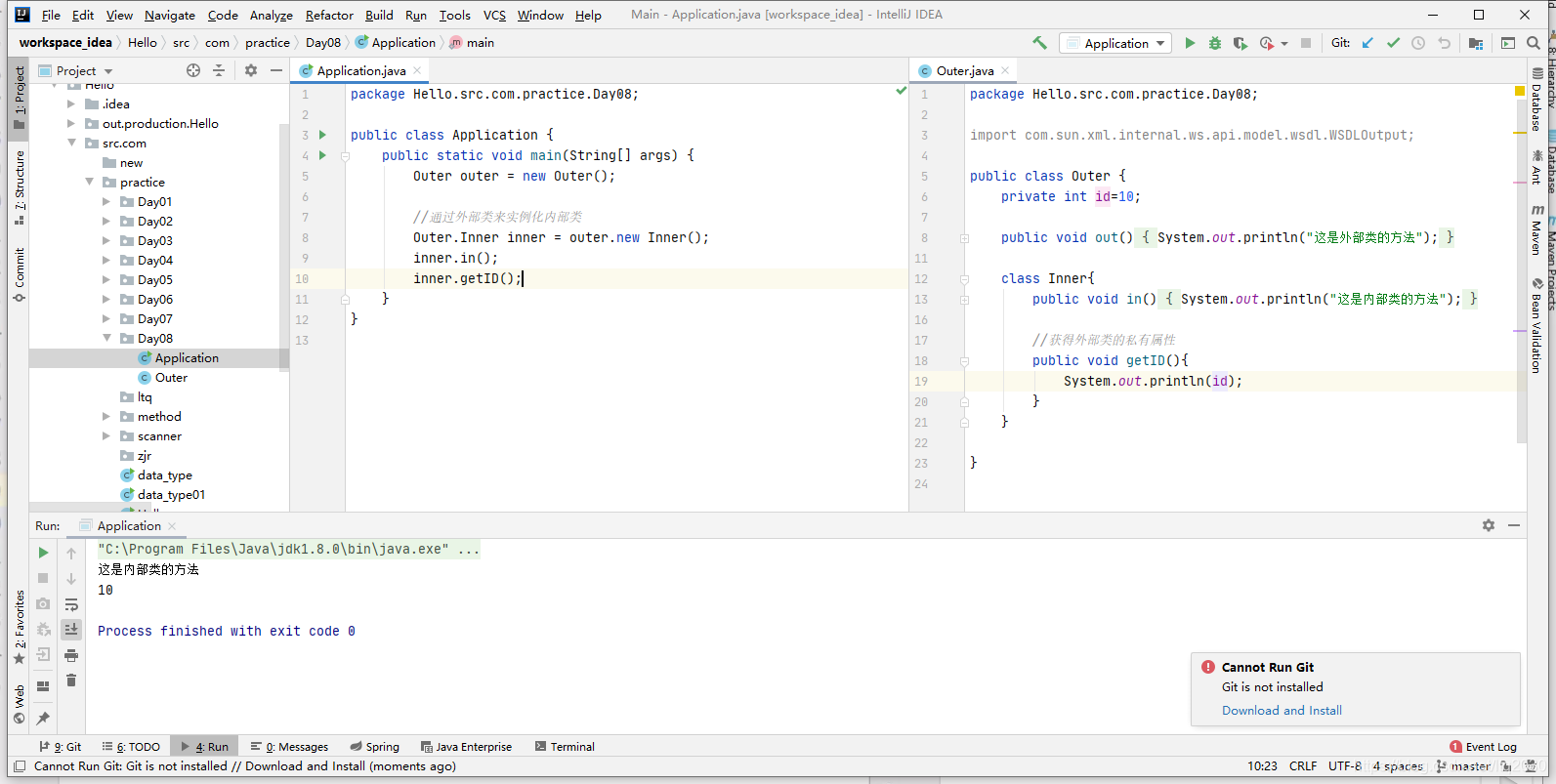Minimize the Run tool window

pos(1514,525)
